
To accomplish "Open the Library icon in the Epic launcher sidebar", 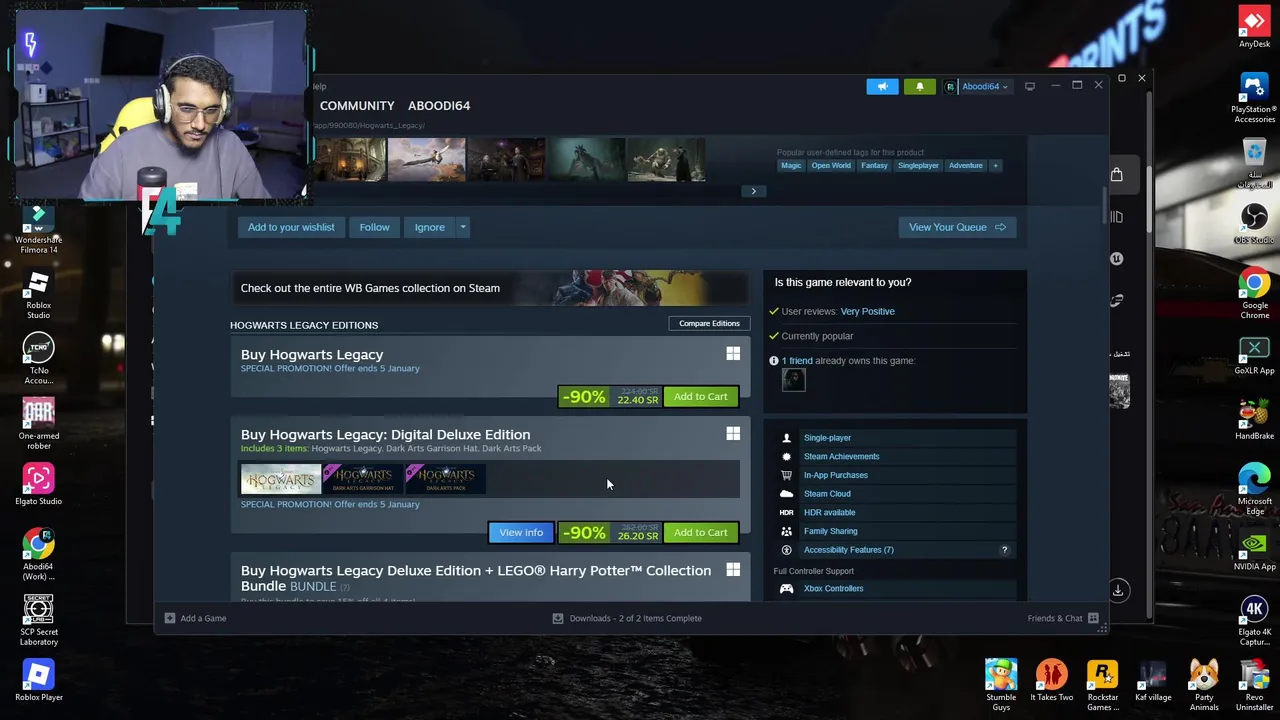I will pyautogui.click(x=1117, y=217).
